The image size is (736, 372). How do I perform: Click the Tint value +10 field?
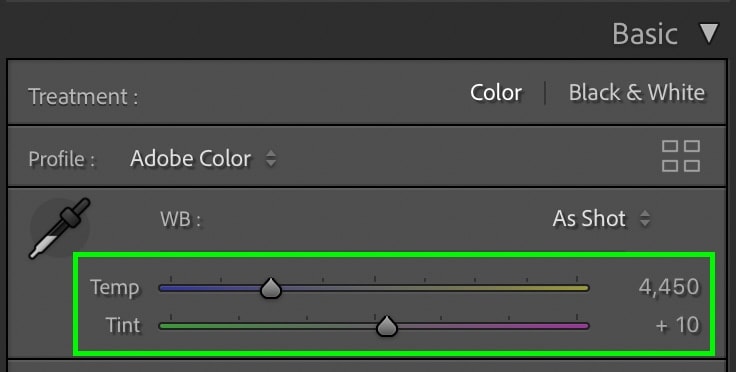[x=677, y=325]
